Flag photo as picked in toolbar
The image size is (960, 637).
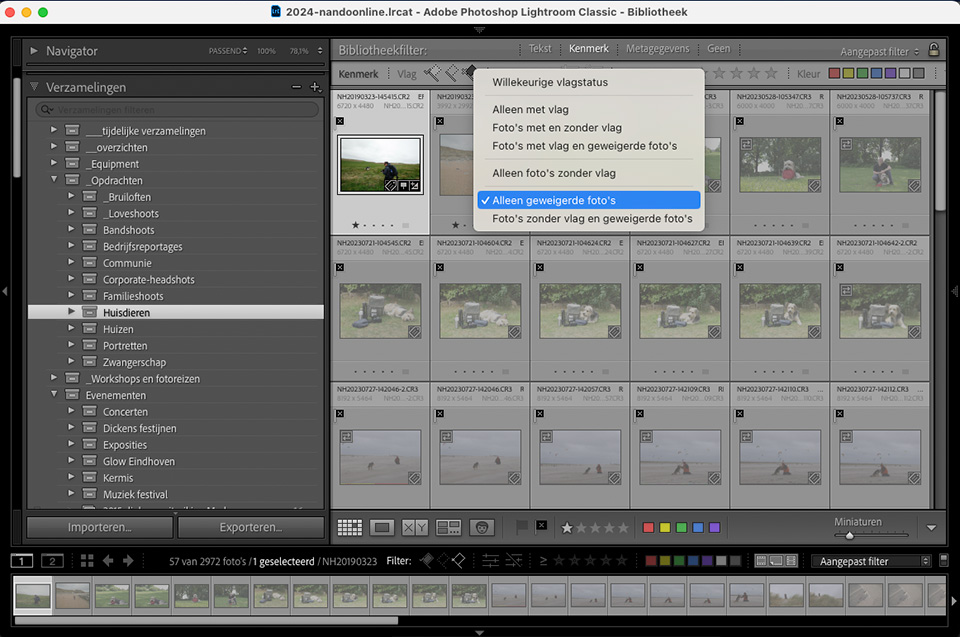521,527
